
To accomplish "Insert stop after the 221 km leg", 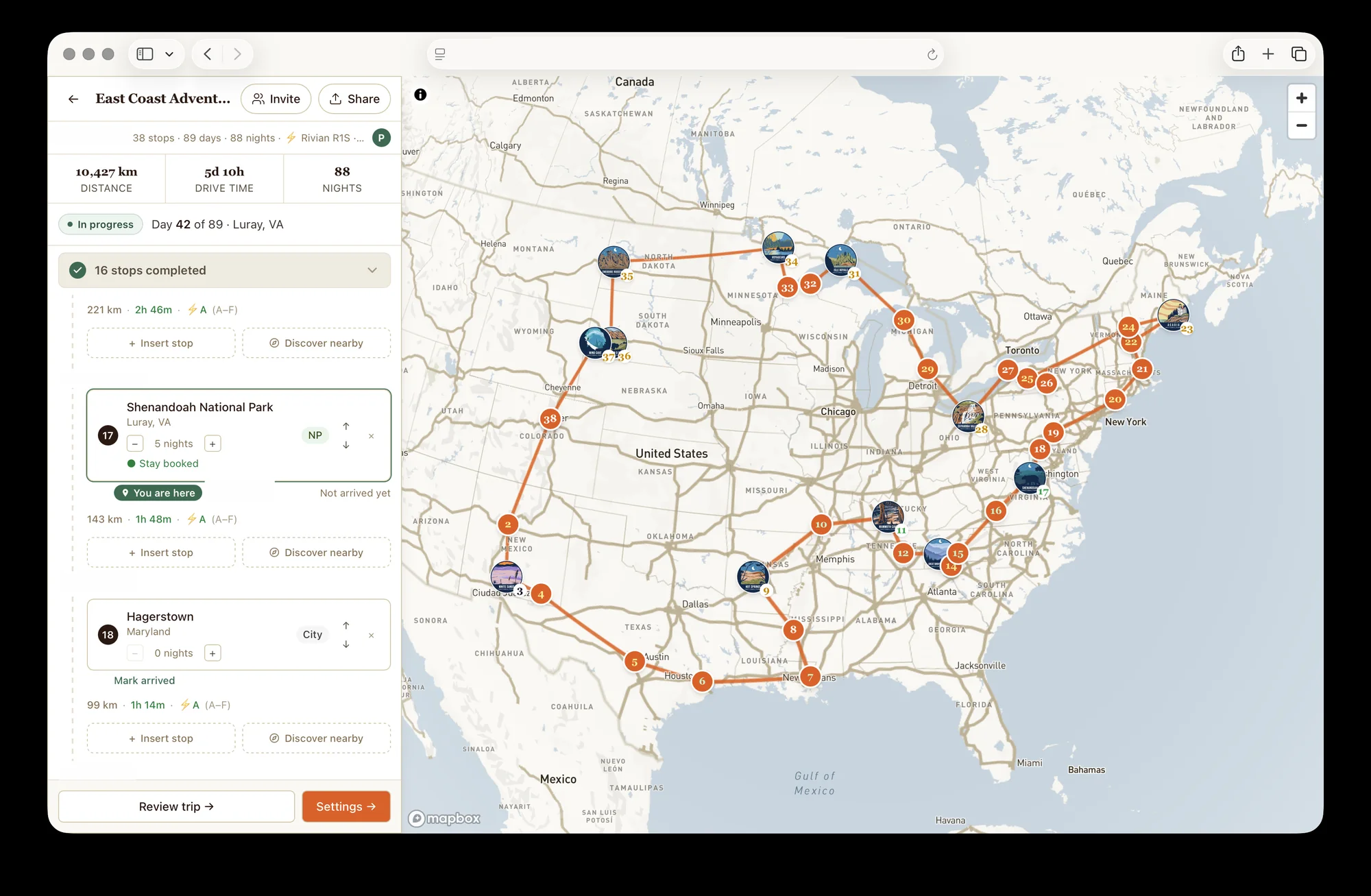I will click(x=161, y=343).
